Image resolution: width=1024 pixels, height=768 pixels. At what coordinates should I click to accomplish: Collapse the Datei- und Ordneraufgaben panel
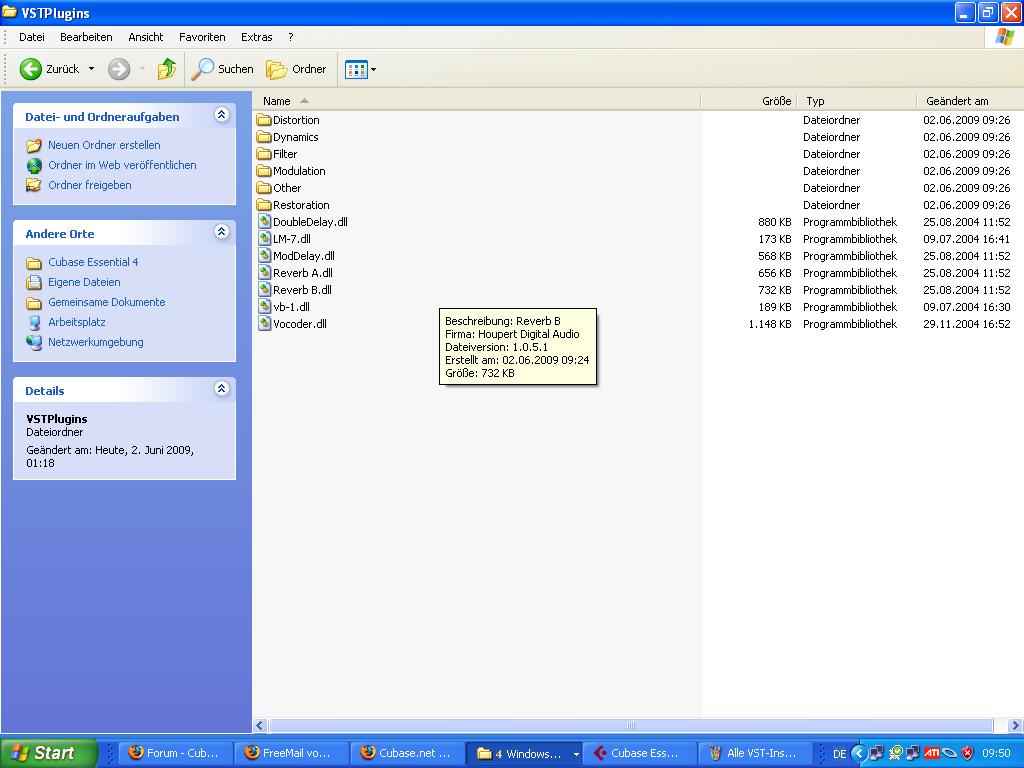(221, 116)
